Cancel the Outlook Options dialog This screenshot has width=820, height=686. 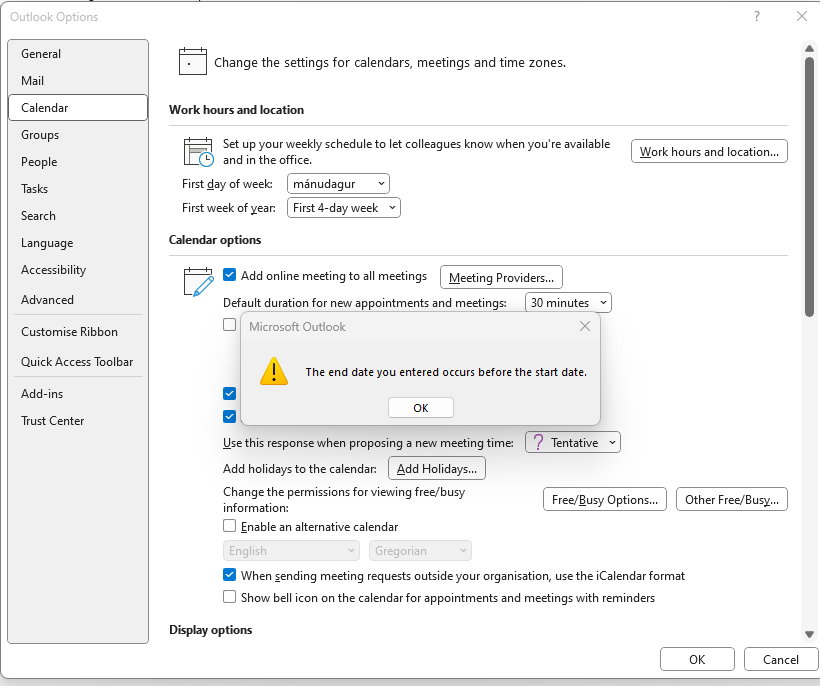coord(780,659)
